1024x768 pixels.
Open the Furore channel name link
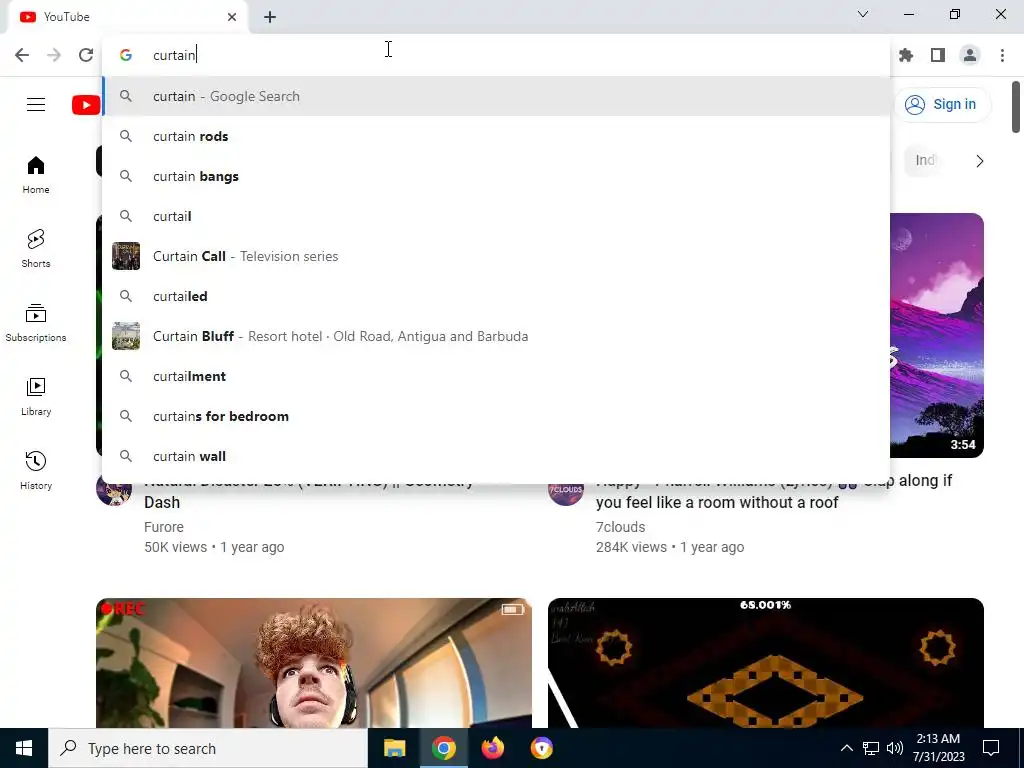pyautogui.click(x=164, y=527)
